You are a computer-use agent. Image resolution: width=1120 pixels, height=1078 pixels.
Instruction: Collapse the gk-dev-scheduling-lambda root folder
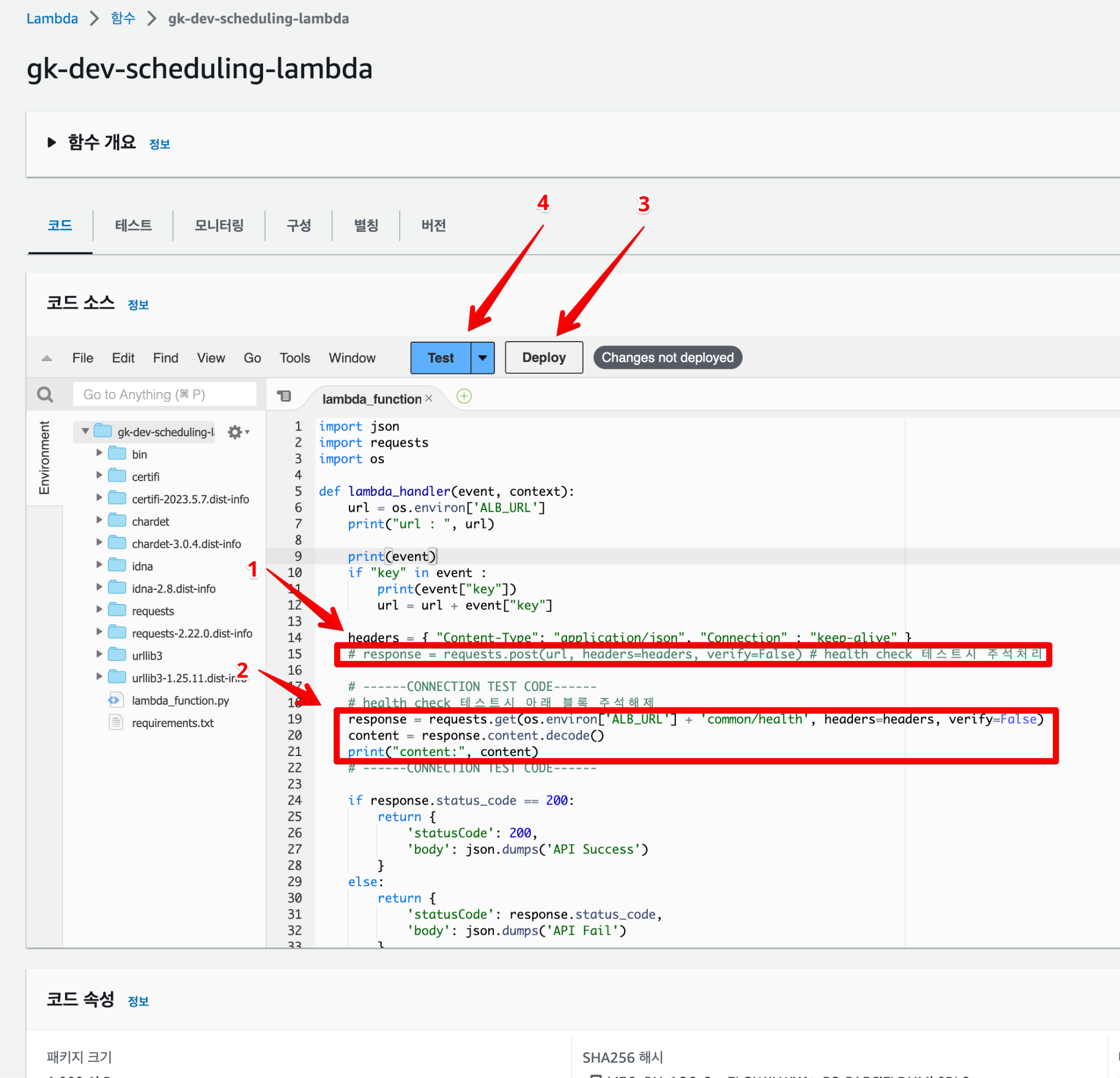tap(85, 431)
